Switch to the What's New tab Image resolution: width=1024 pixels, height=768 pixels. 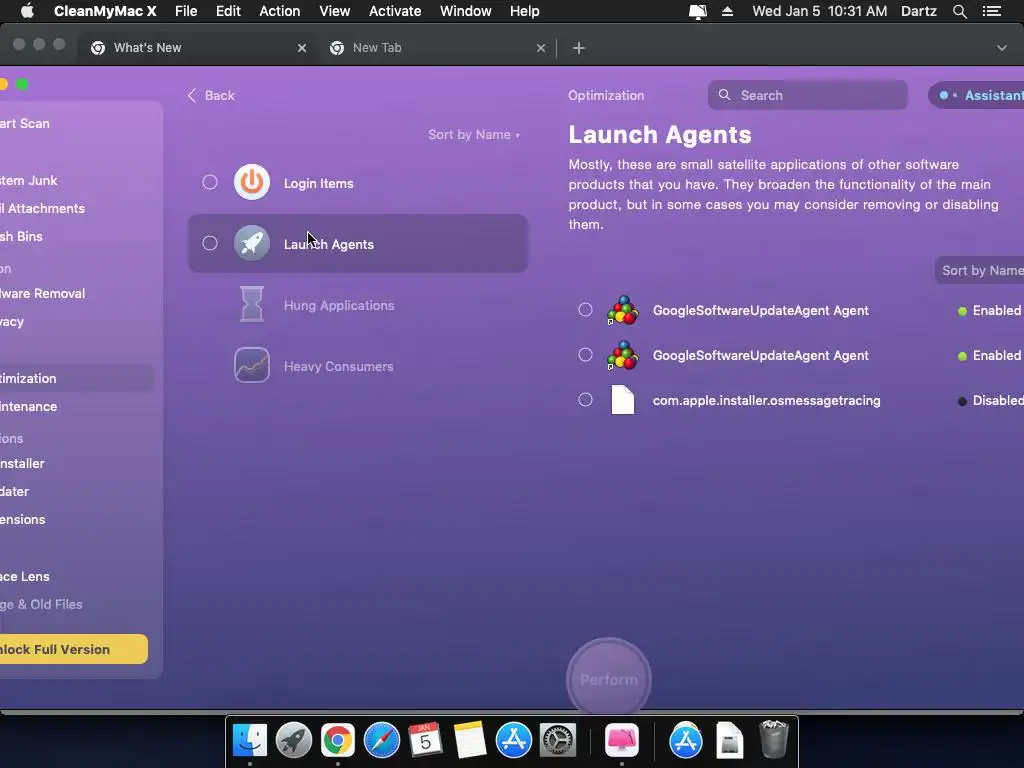[199, 48]
